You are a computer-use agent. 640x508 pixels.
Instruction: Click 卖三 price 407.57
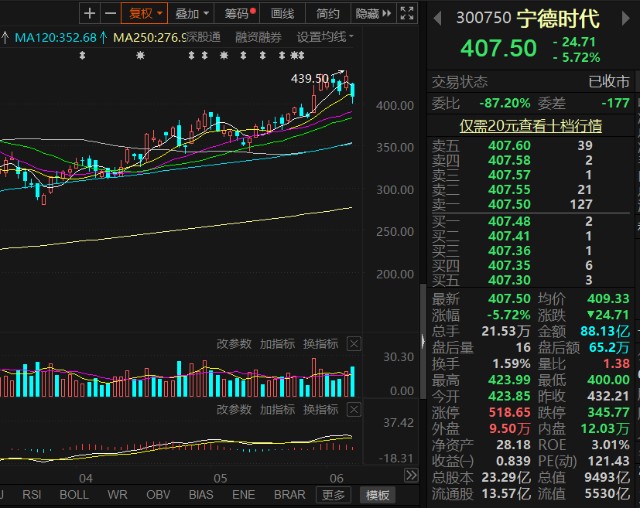[x=509, y=175]
